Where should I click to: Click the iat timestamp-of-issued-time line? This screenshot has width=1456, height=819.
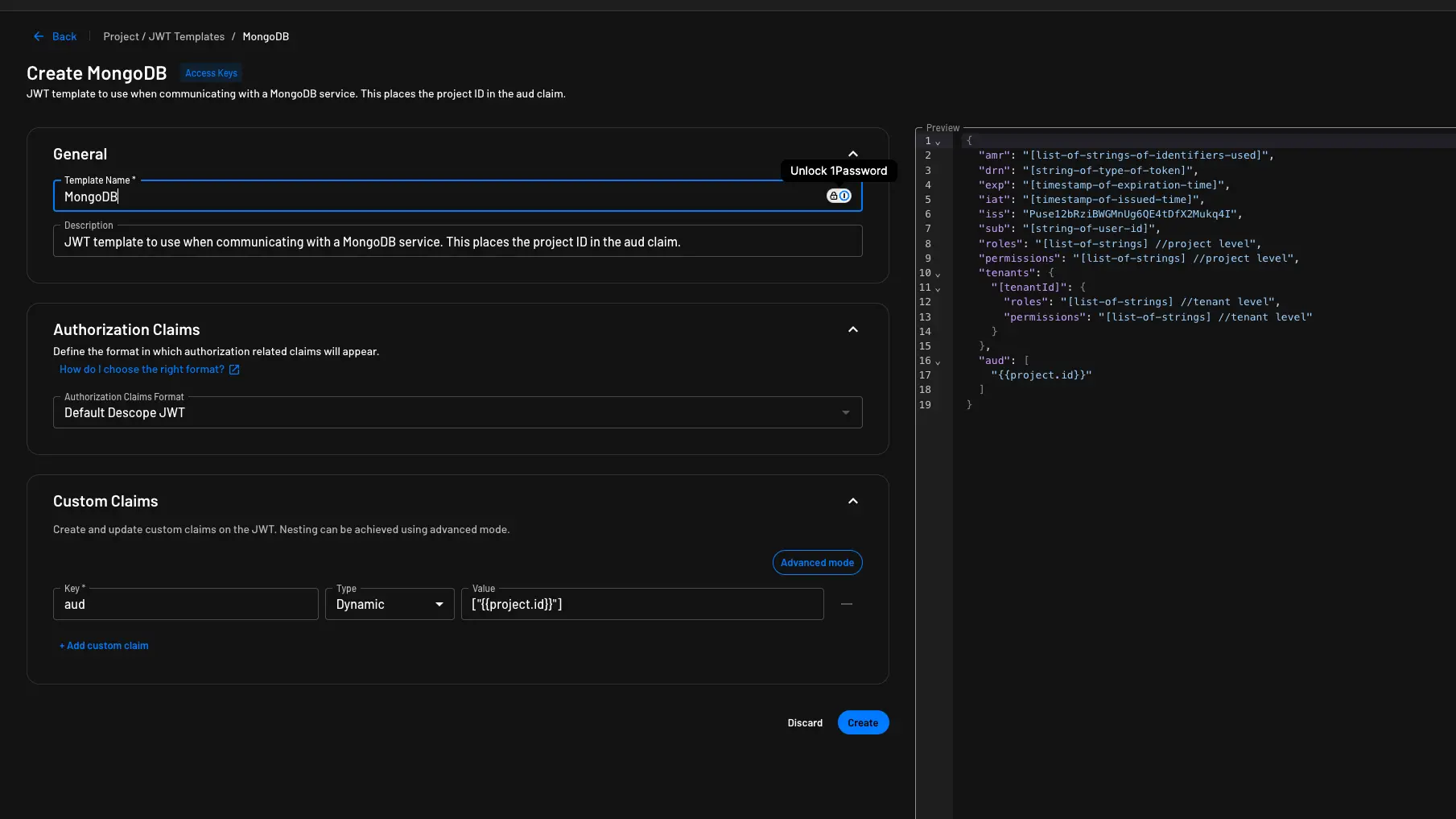1091,200
